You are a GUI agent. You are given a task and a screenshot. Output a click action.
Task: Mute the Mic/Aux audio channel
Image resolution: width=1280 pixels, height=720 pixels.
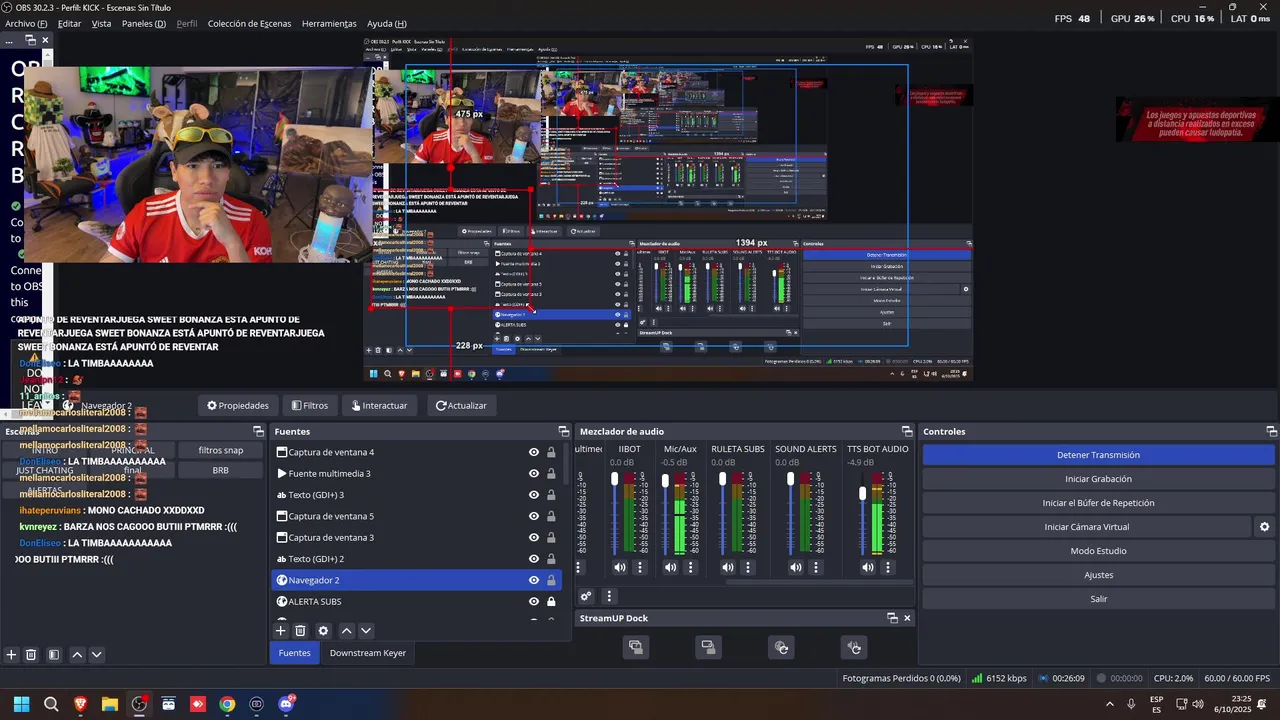click(x=670, y=567)
